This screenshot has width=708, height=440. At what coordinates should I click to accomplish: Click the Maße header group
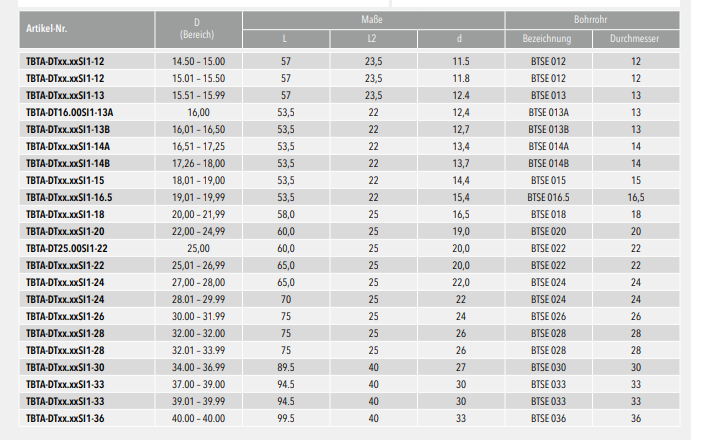pos(373,20)
